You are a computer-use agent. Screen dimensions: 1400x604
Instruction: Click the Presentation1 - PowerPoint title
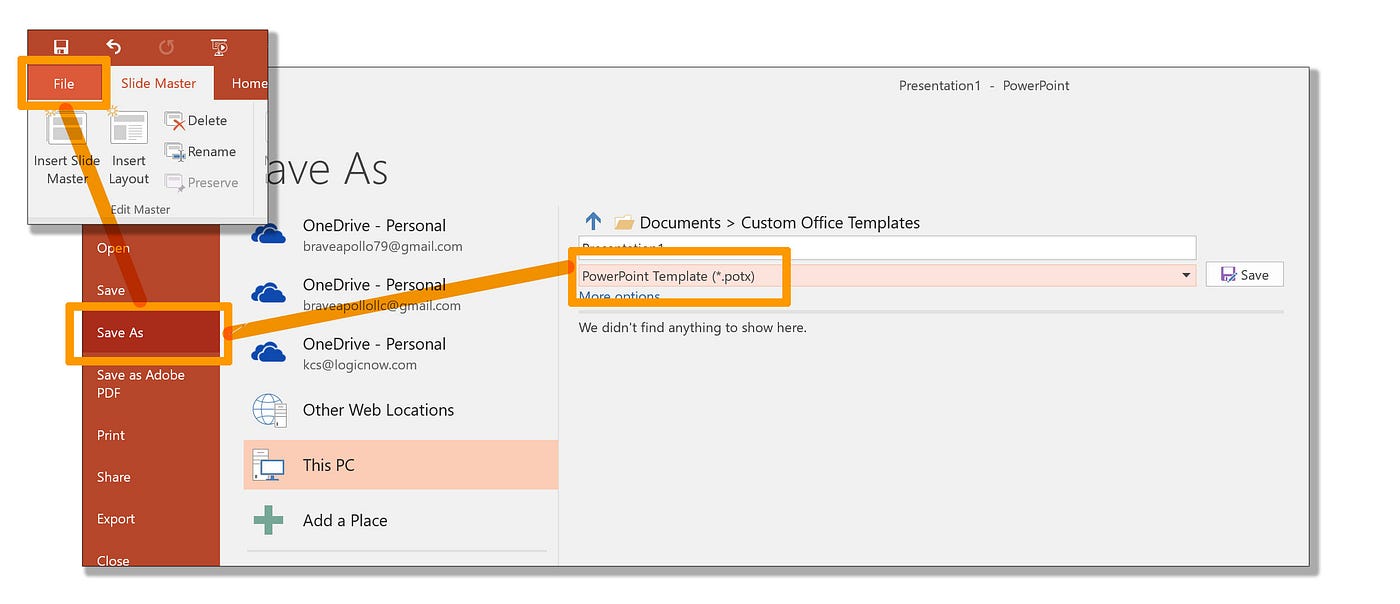pyautogui.click(x=984, y=86)
